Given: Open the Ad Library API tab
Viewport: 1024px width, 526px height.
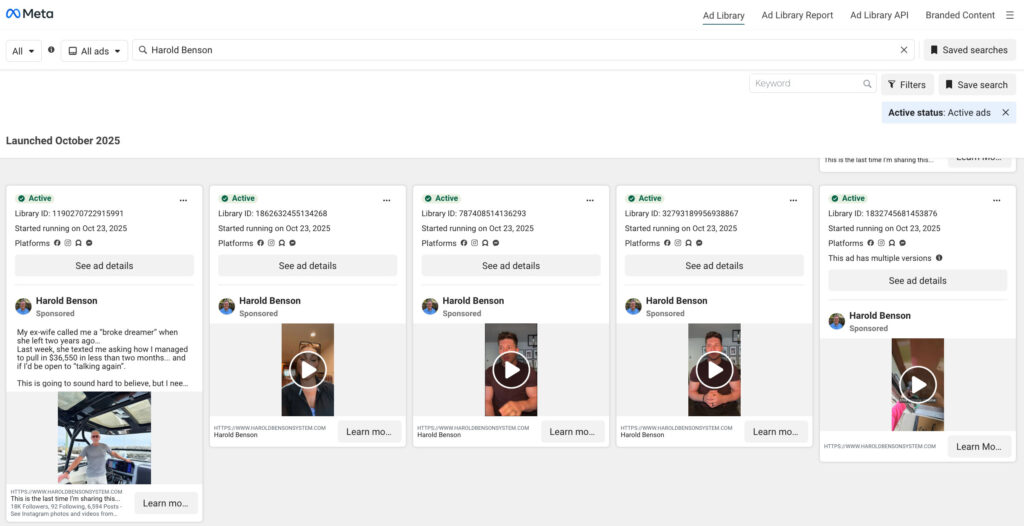Looking at the screenshot, I should pyautogui.click(x=879, y=15).
